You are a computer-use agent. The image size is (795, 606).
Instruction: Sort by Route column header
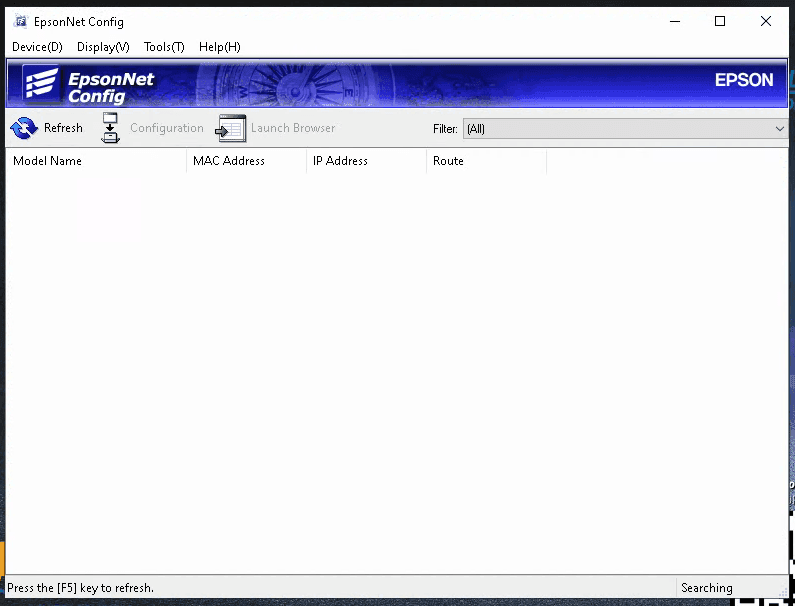[487, 161]
